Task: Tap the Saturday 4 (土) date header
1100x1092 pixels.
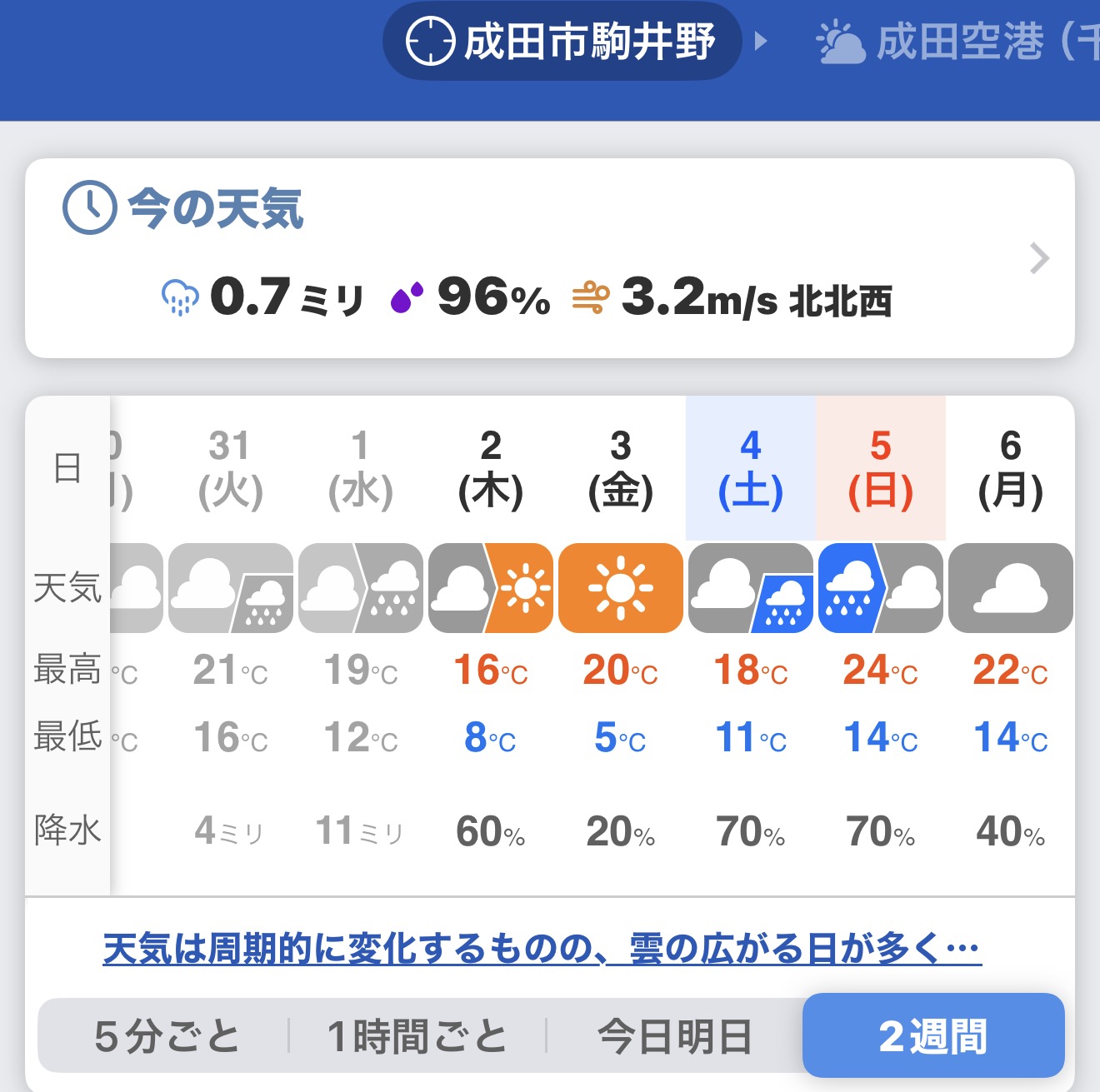Action: pyautogui.click(x=751, y=468)
